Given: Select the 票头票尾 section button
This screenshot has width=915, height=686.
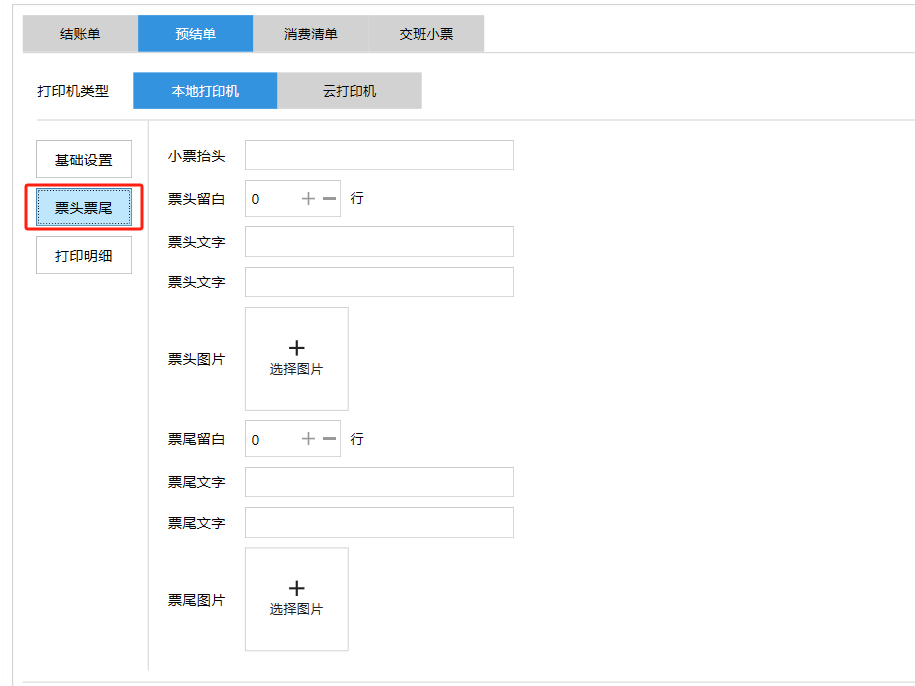Looking at the screenshot, I should (x=84, y=208).
